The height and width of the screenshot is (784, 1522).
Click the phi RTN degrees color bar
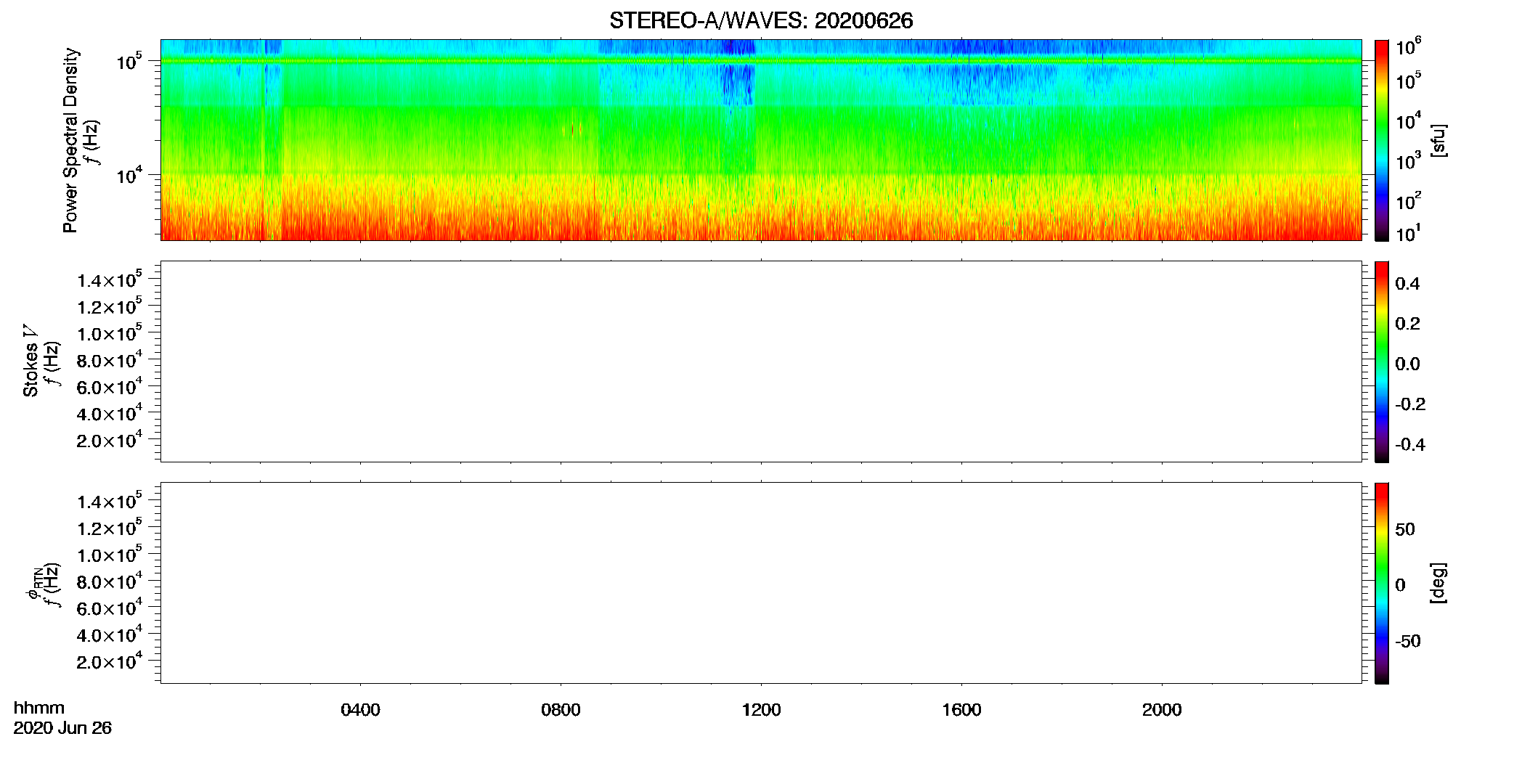(x=1382, y=583)
